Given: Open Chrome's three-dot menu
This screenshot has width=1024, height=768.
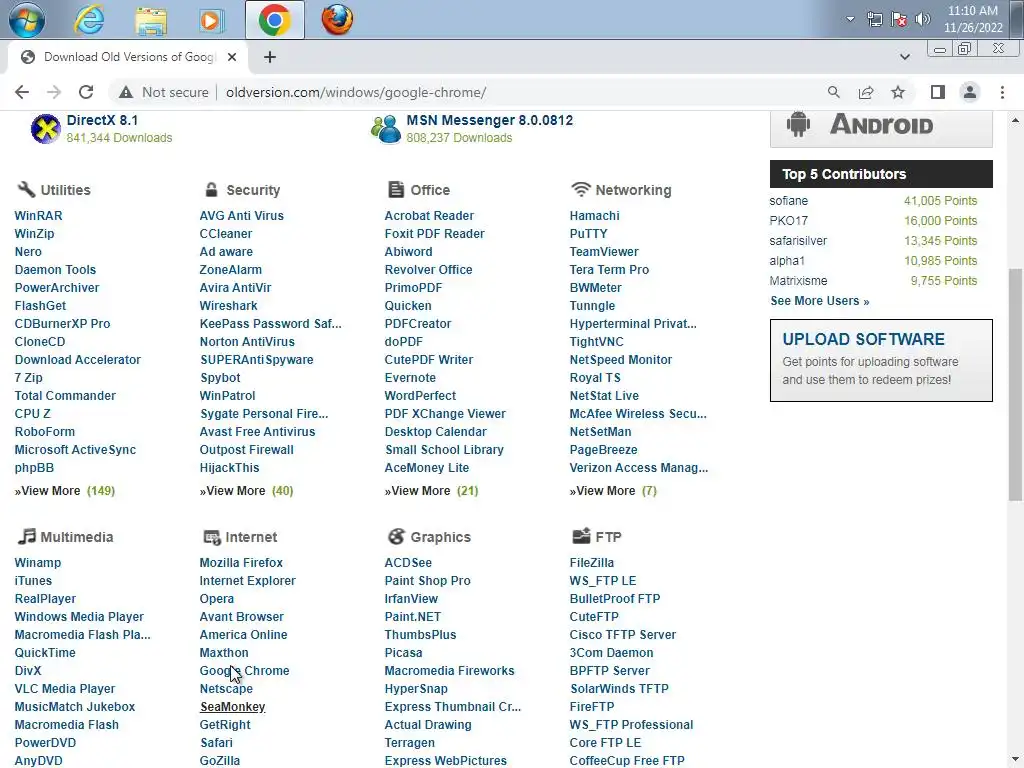Looking at the screenshot, I should (1002, 92).
